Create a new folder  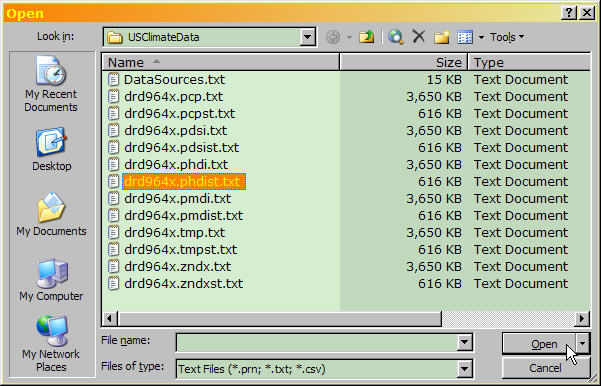[x=442, y=37]
